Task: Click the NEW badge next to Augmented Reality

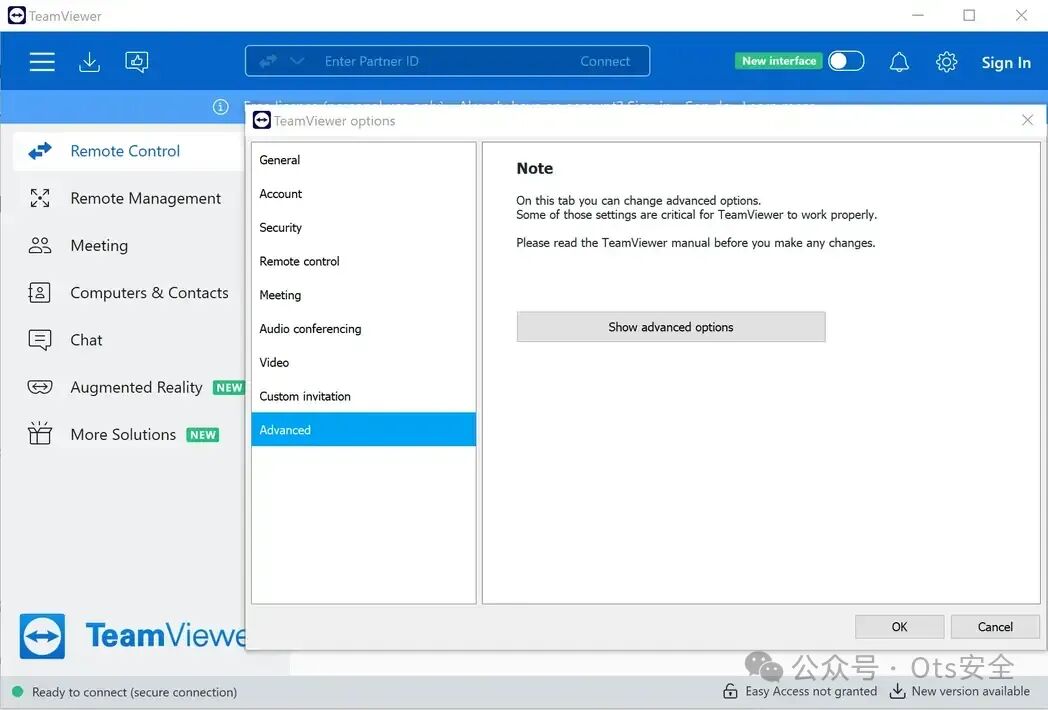Action: click(x=229, y=388)
